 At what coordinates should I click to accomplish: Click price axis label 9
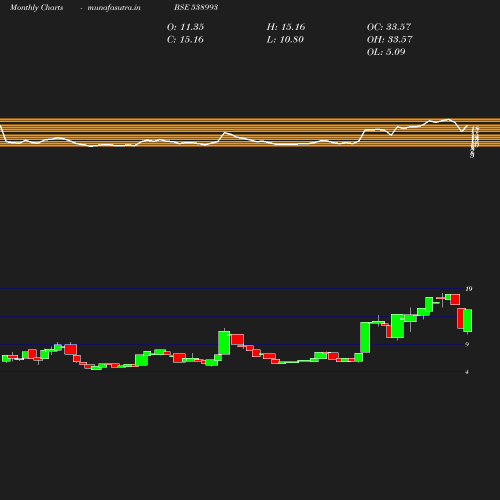[x=467, y=344]
